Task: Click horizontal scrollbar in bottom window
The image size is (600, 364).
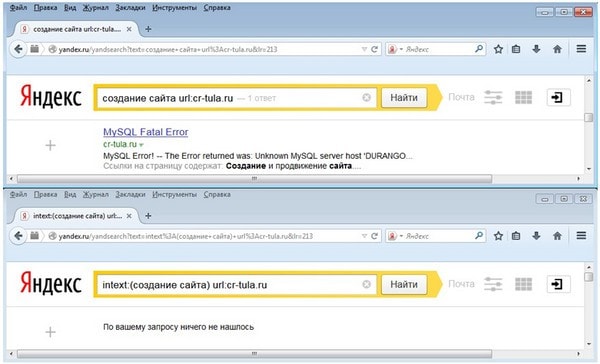Action: pos(254,354)
